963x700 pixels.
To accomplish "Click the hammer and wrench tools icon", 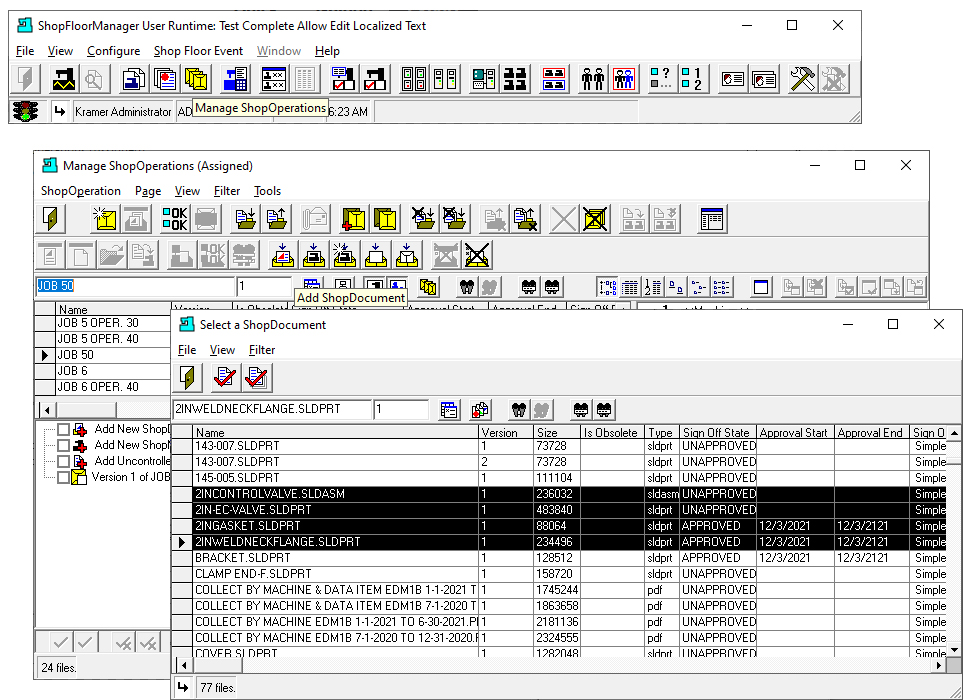I will (802, 79).
